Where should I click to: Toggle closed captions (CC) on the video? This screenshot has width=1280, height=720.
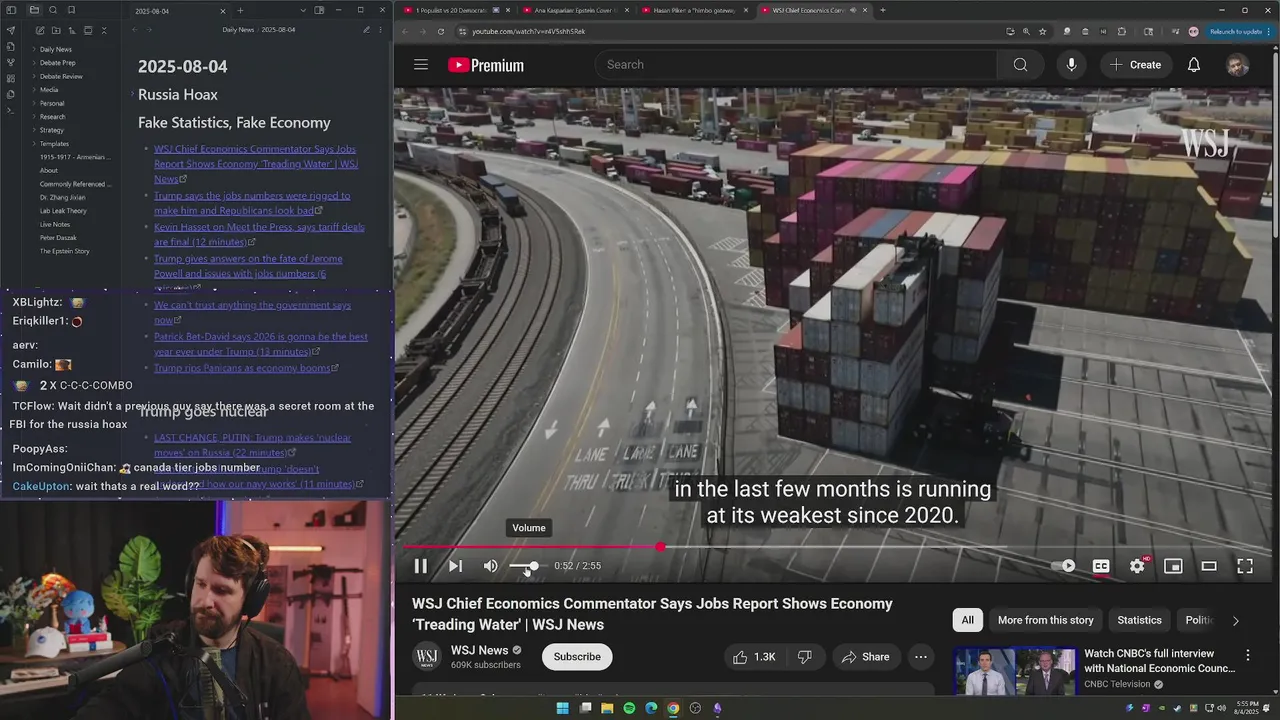pos(1101,566)
